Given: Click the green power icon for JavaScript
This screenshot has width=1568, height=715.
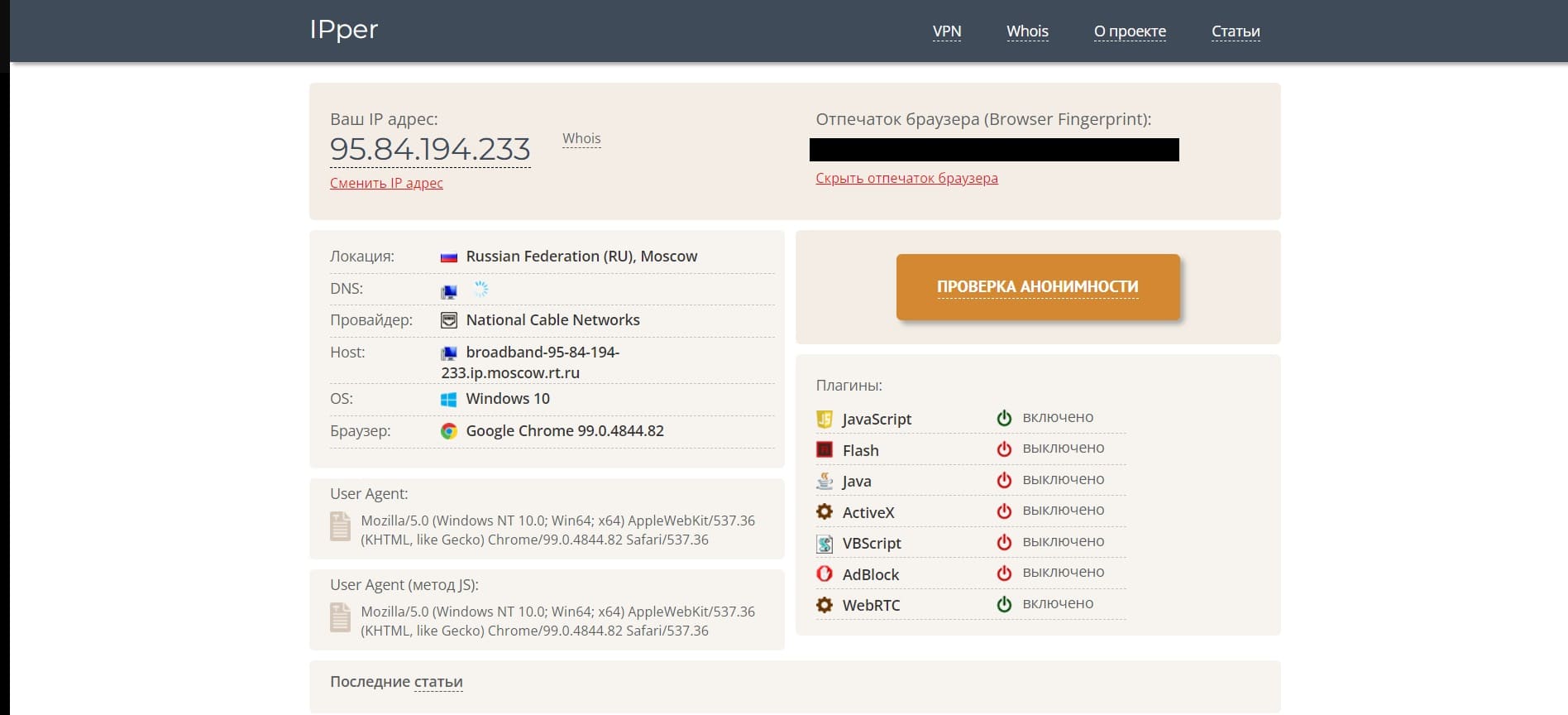Looking at the screenshot, I should coord(1004,418).
